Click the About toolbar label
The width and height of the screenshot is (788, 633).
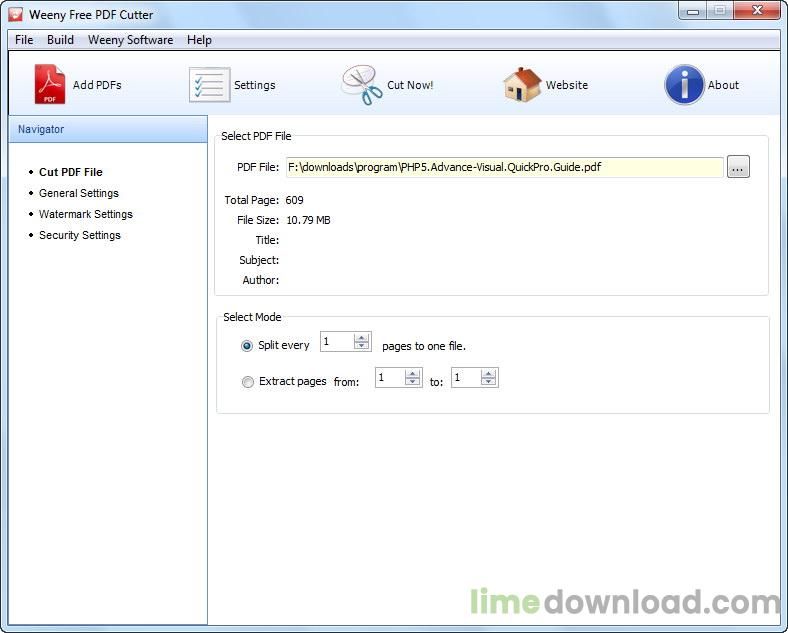tap(724, 85)
